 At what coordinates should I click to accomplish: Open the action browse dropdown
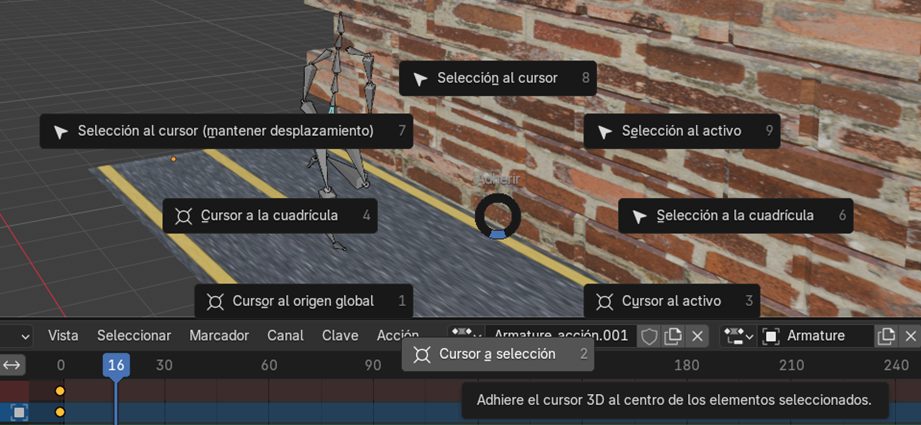[x=466, y=335]
